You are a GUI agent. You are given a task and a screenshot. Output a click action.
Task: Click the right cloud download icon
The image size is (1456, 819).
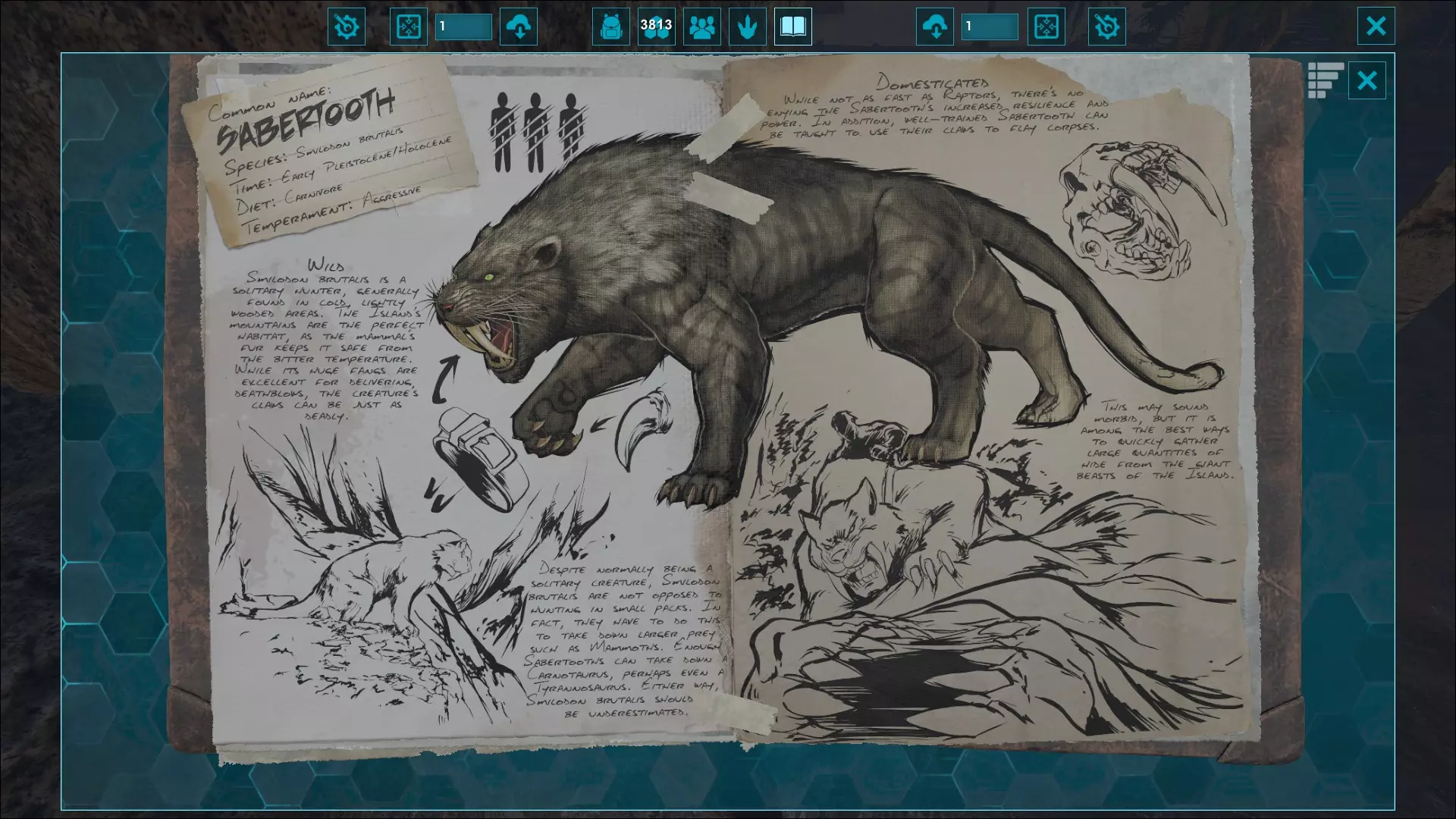934,27
